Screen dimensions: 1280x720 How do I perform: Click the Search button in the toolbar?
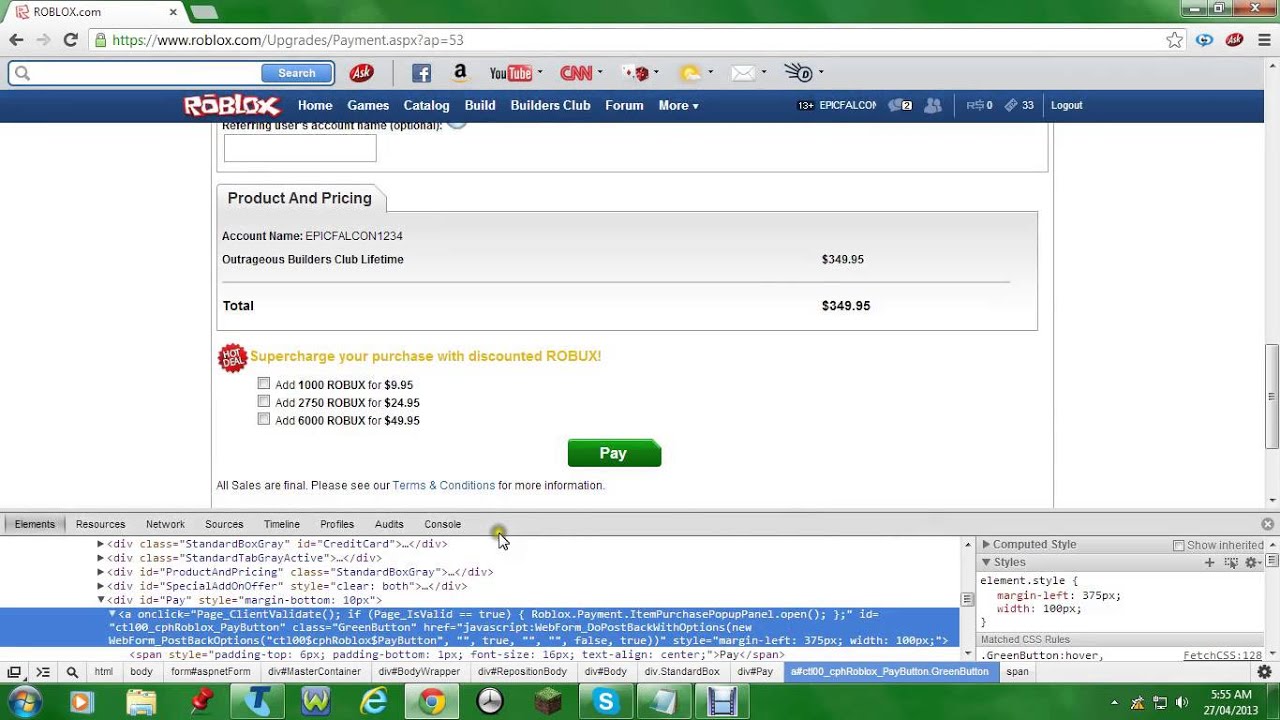[297, 73]
